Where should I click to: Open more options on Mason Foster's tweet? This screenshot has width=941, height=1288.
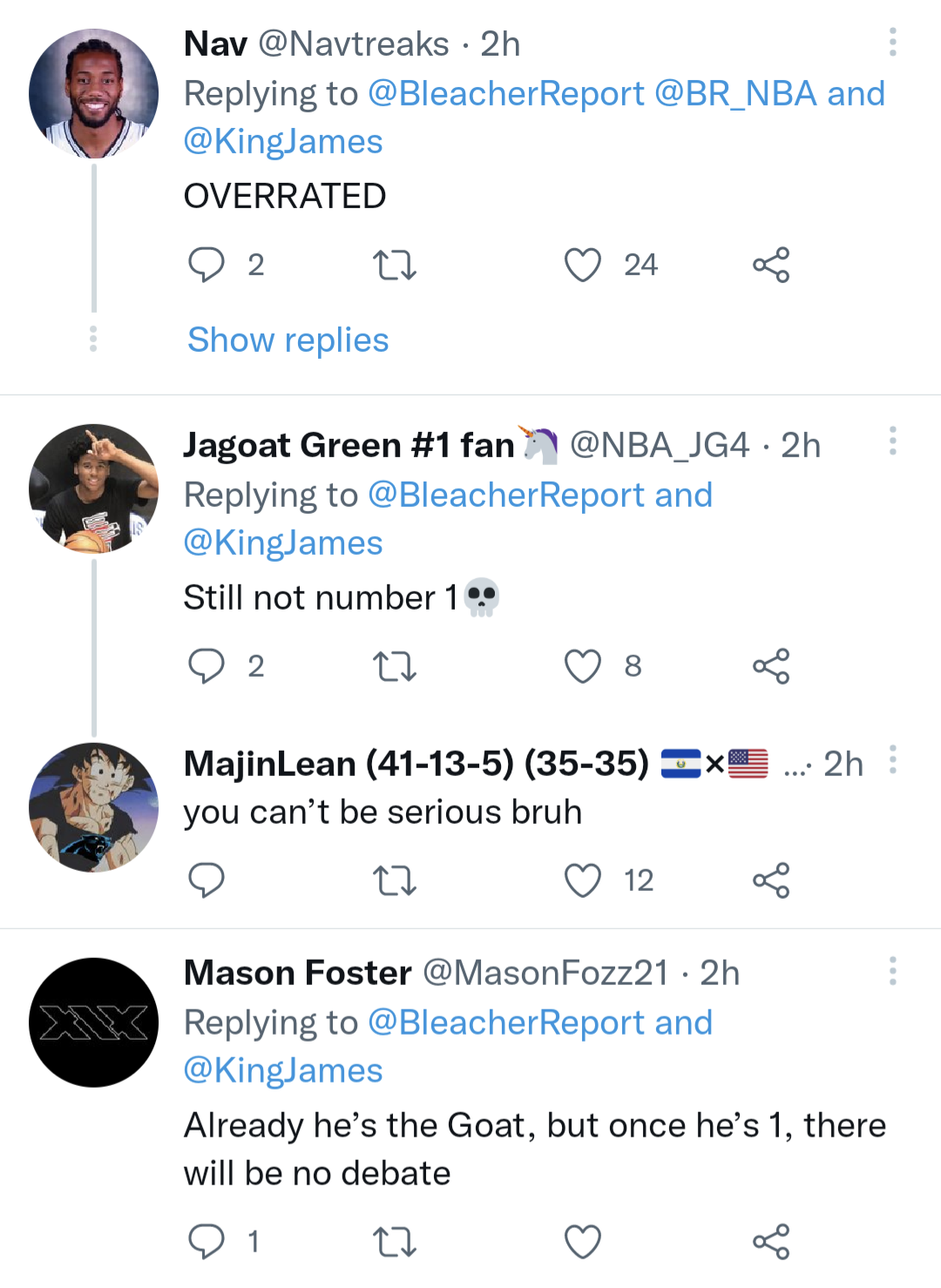891,971
